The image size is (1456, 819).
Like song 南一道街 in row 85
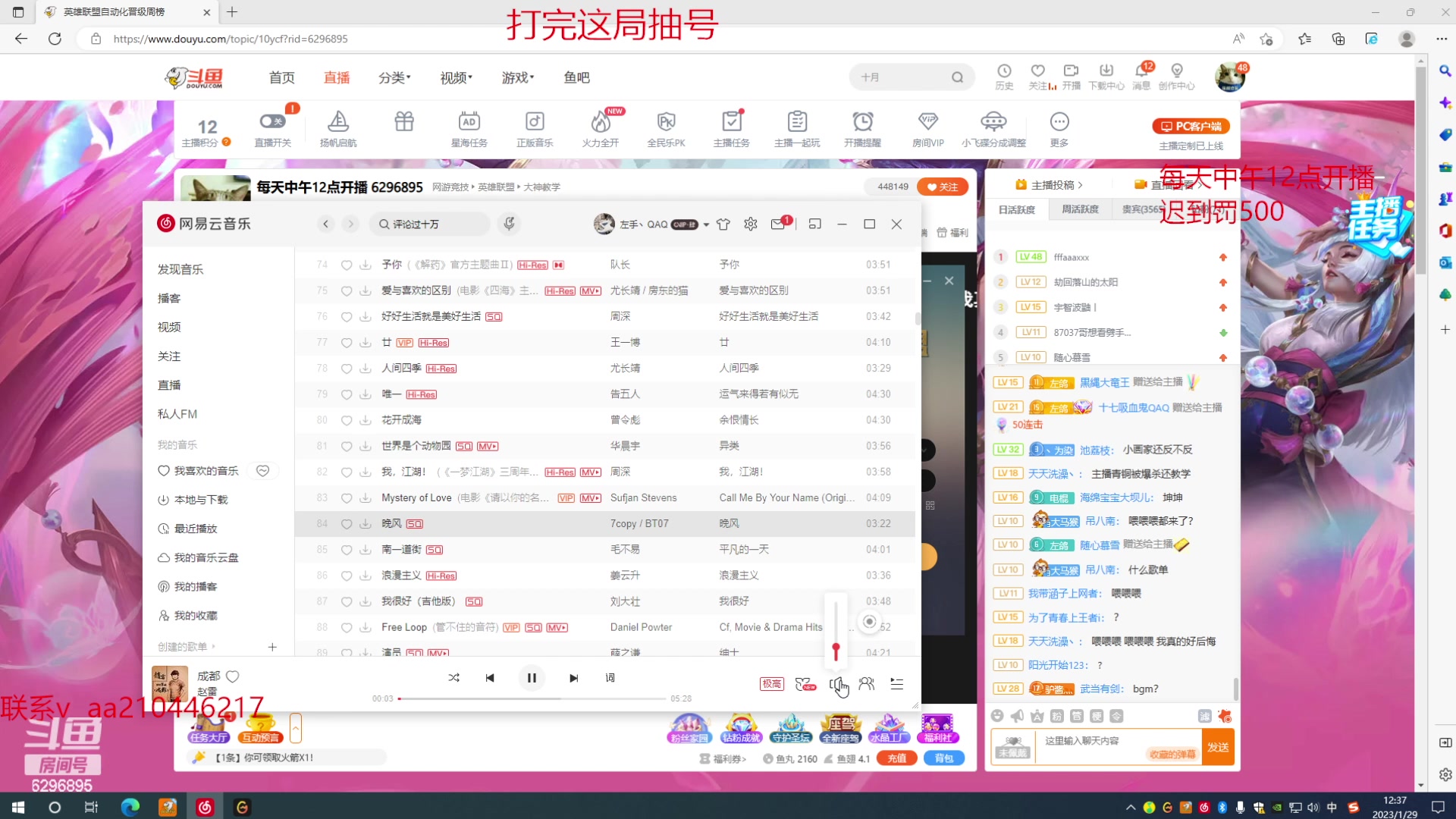pyautogui.click(x=347, y=550)
